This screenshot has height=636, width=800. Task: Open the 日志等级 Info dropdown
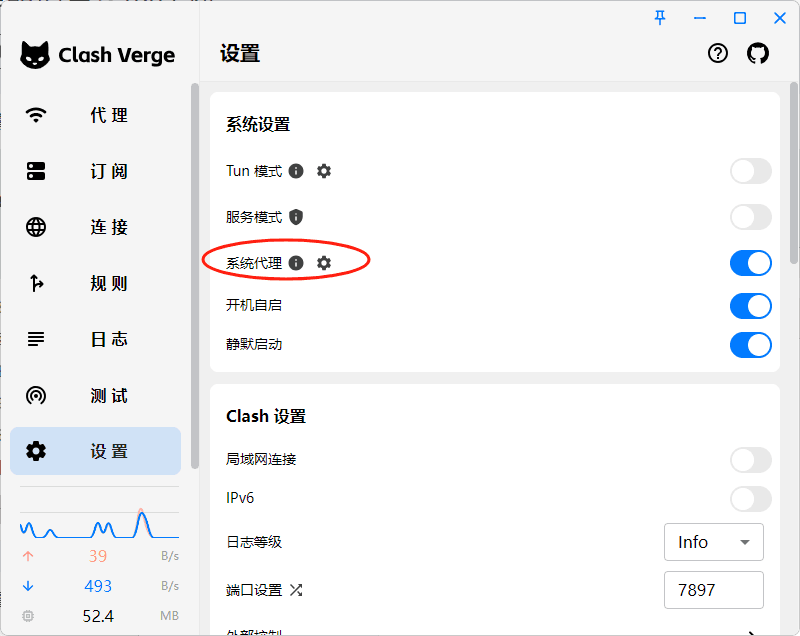tap(714, 542)
